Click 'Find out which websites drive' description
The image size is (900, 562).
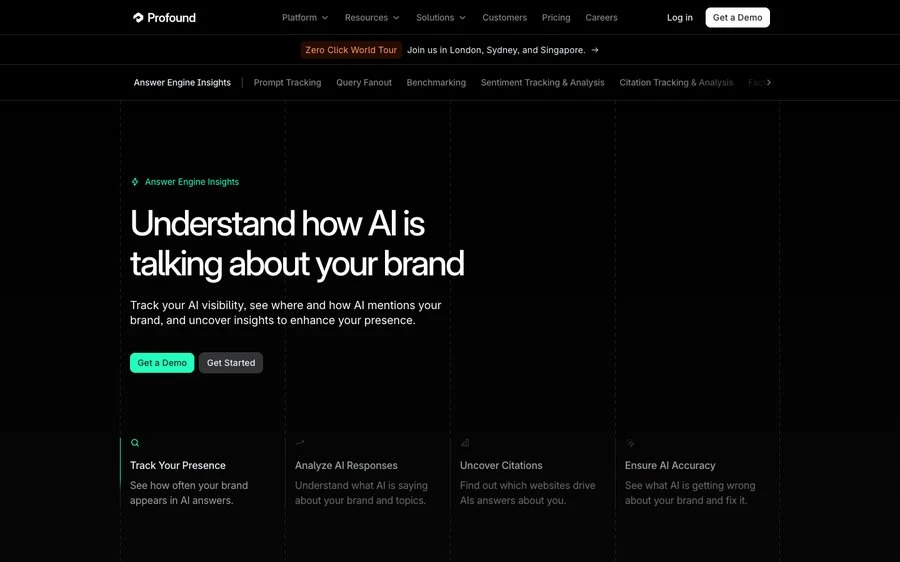(x=527, y=493)
